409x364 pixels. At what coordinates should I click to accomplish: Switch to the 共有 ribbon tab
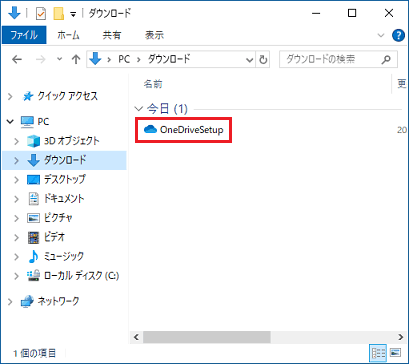(112, 35)
